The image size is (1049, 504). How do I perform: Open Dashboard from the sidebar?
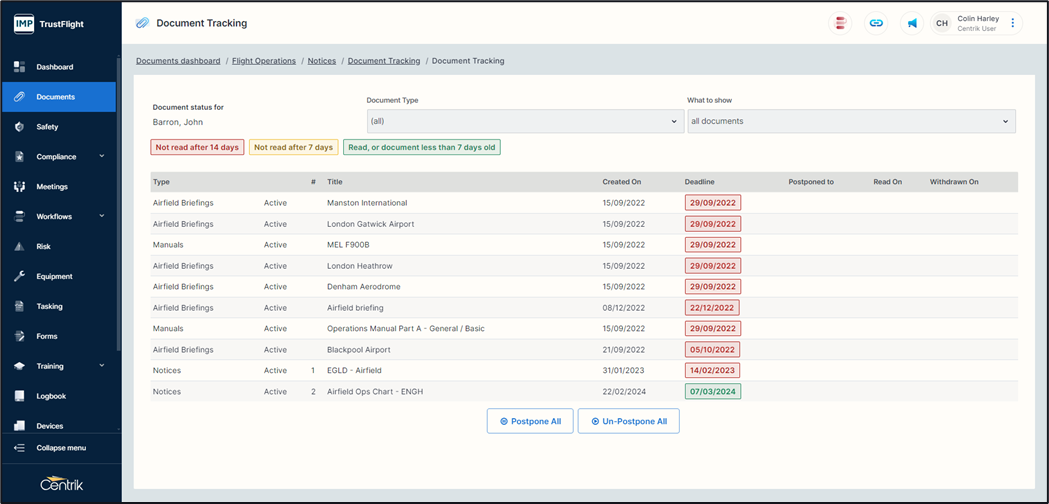pyautogui.click(x=55, y=67)
